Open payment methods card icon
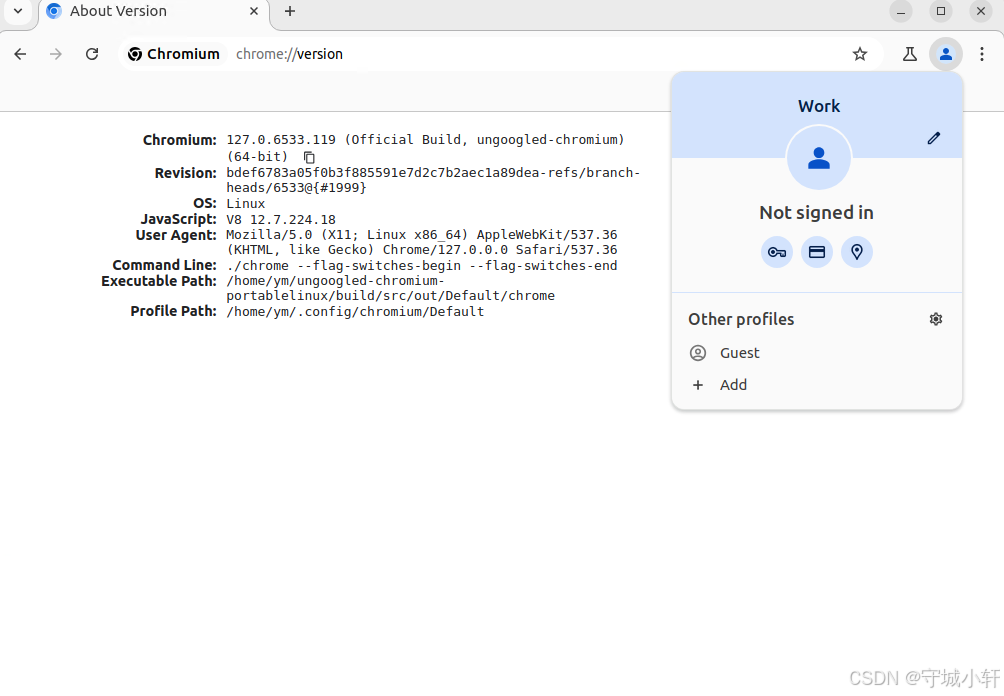 click(x=817, y=252)
